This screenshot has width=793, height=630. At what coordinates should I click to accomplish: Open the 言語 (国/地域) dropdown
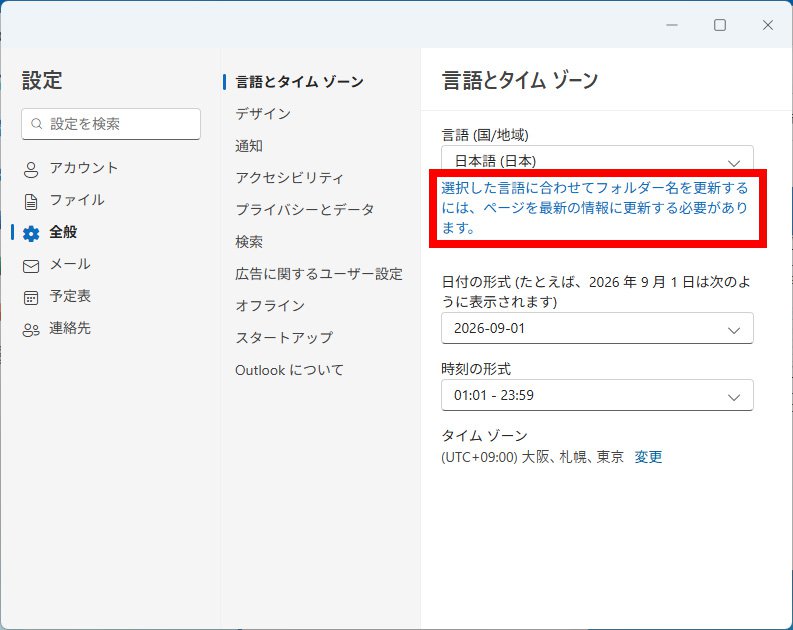tap(596, 161)
